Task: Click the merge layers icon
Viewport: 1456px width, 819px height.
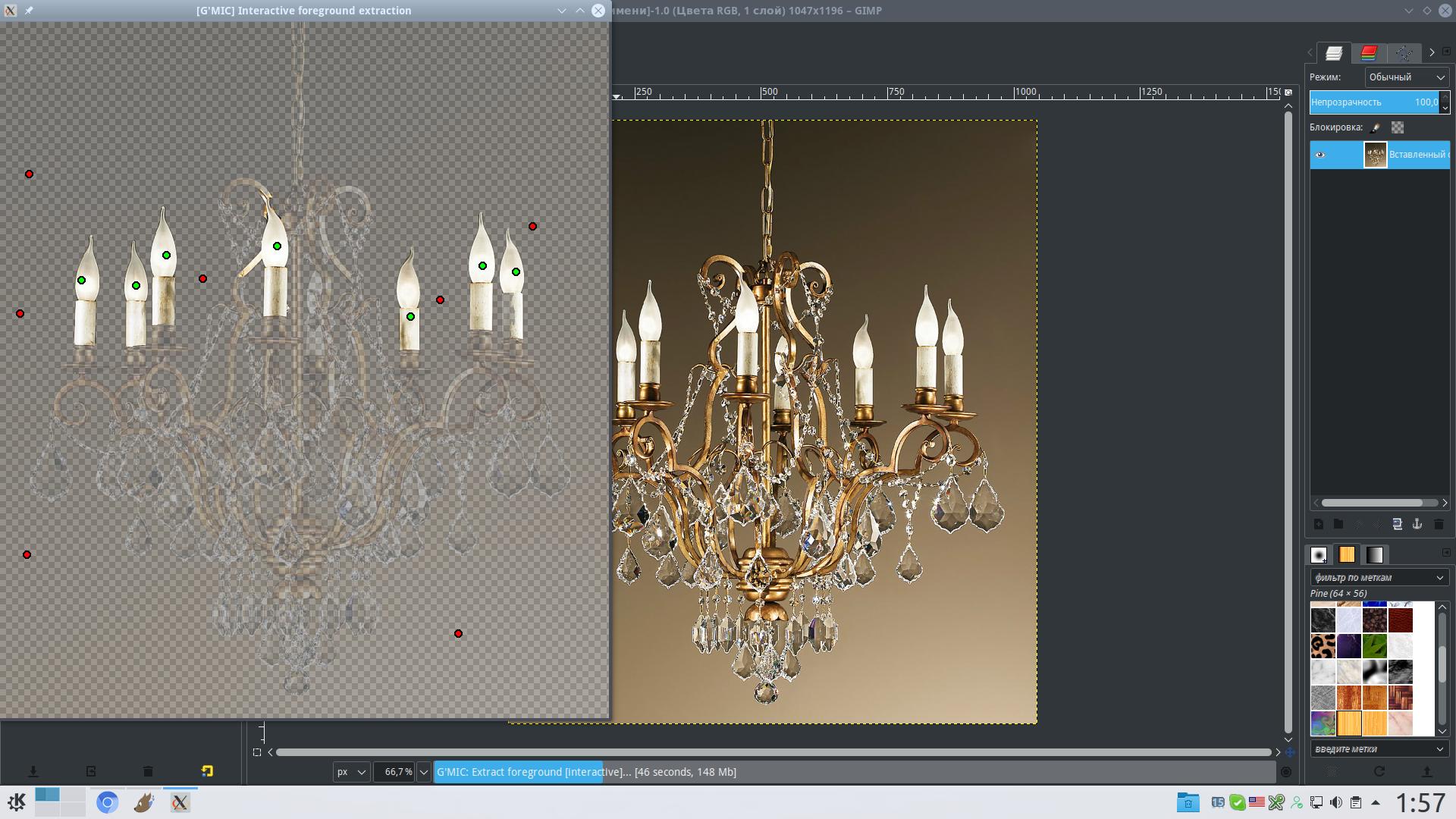Action: click(1398, 524)
